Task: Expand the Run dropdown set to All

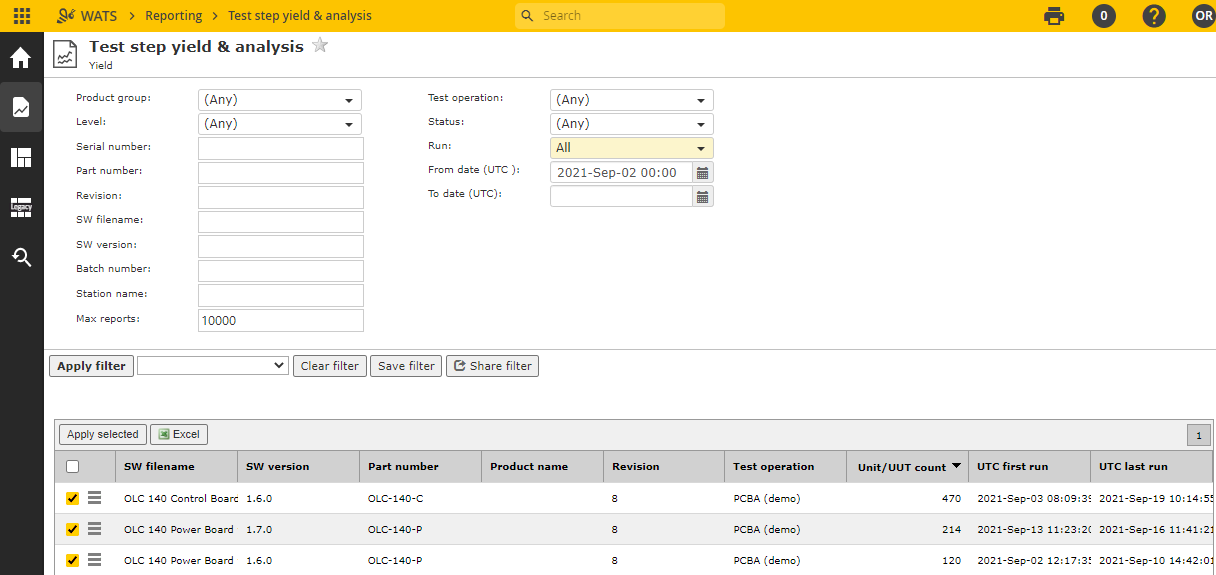Action: tap(632, 148)
